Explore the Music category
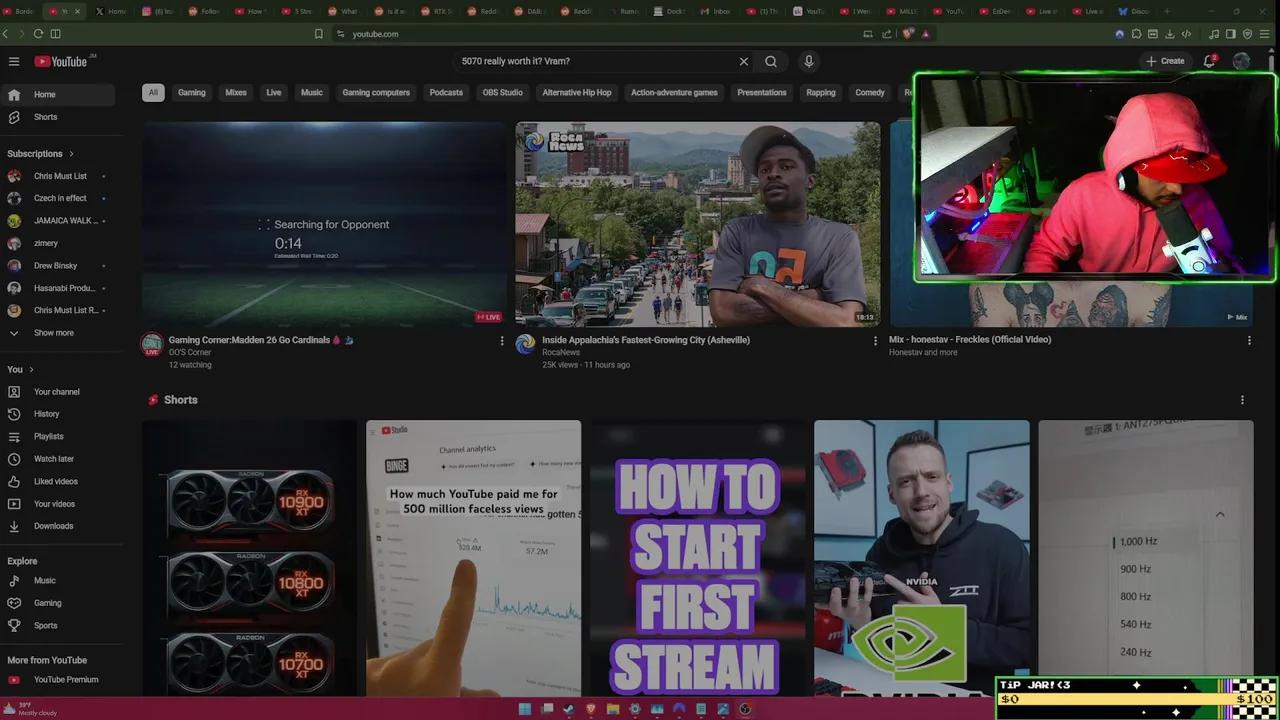 point(58,581)
